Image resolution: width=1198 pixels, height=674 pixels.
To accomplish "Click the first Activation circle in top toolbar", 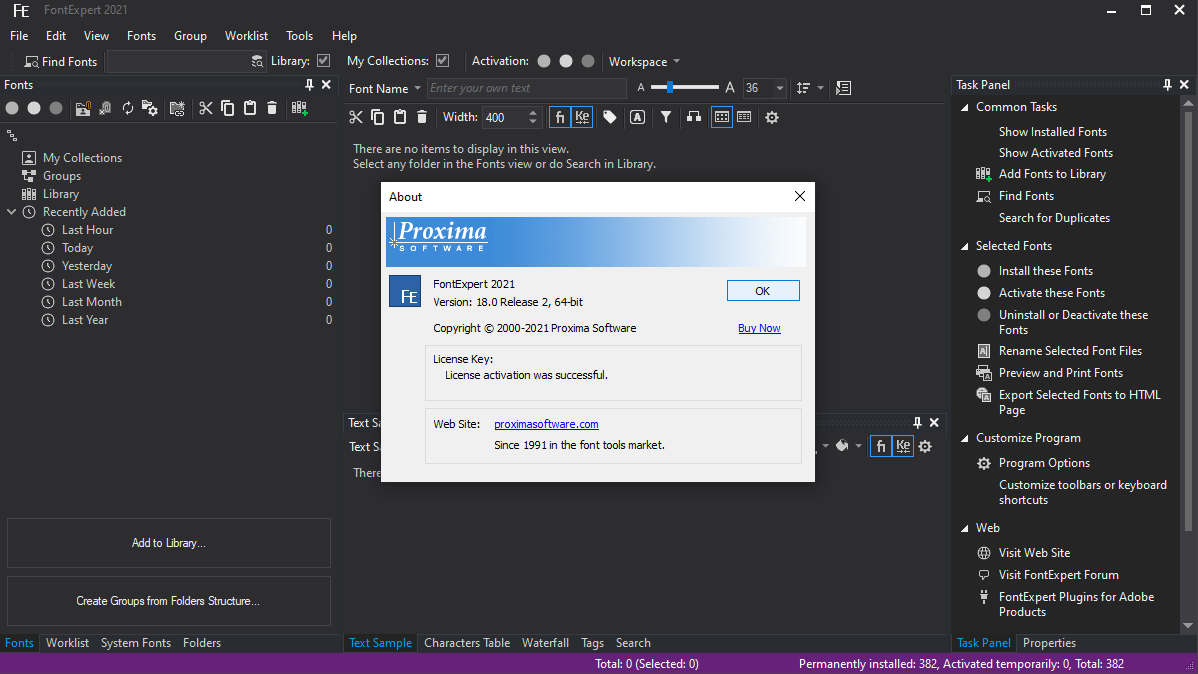I will pyautogui.click(x=544, y=61).
